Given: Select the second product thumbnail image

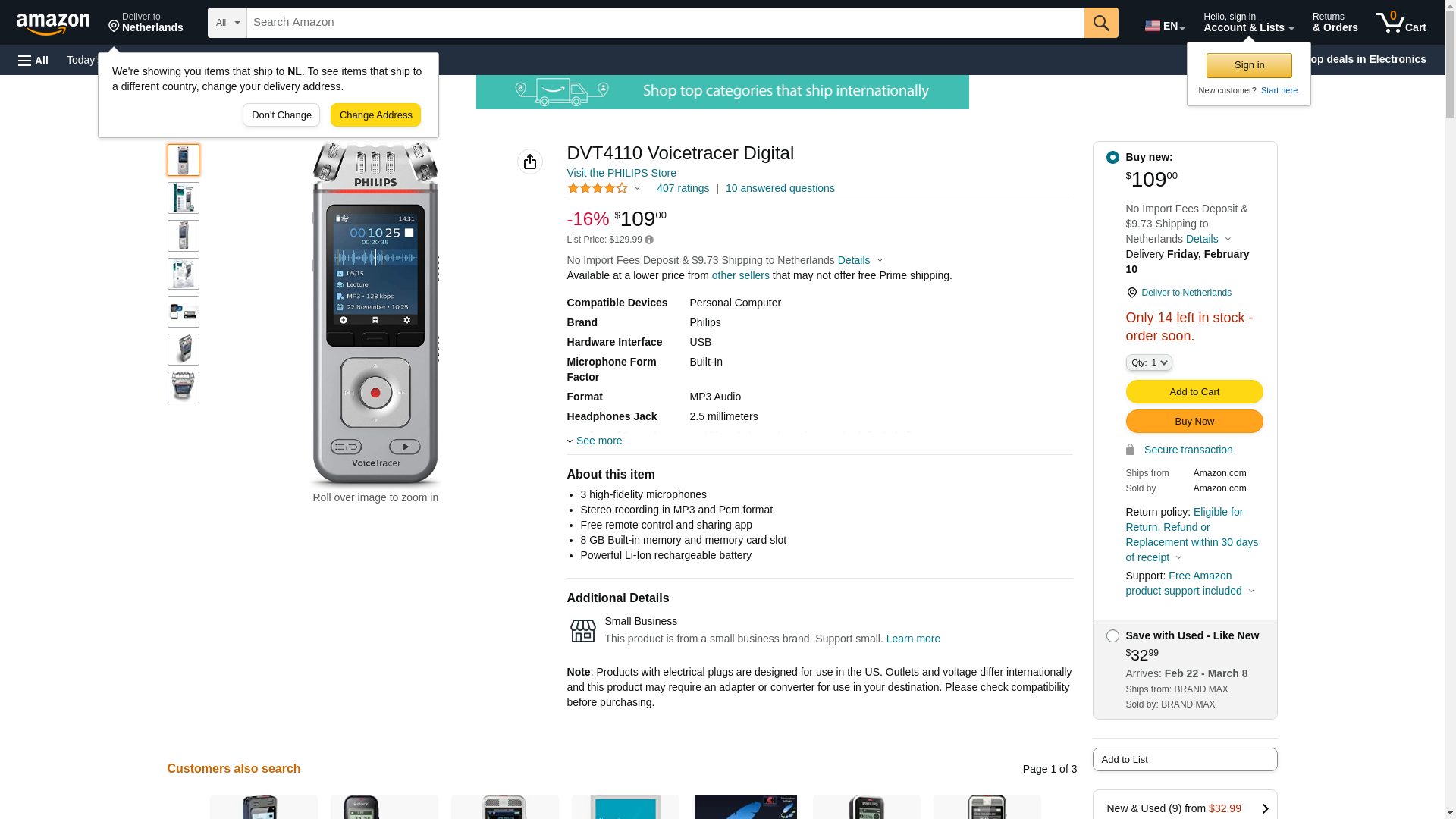Looking at the screenshot, I should coord(183,198).
